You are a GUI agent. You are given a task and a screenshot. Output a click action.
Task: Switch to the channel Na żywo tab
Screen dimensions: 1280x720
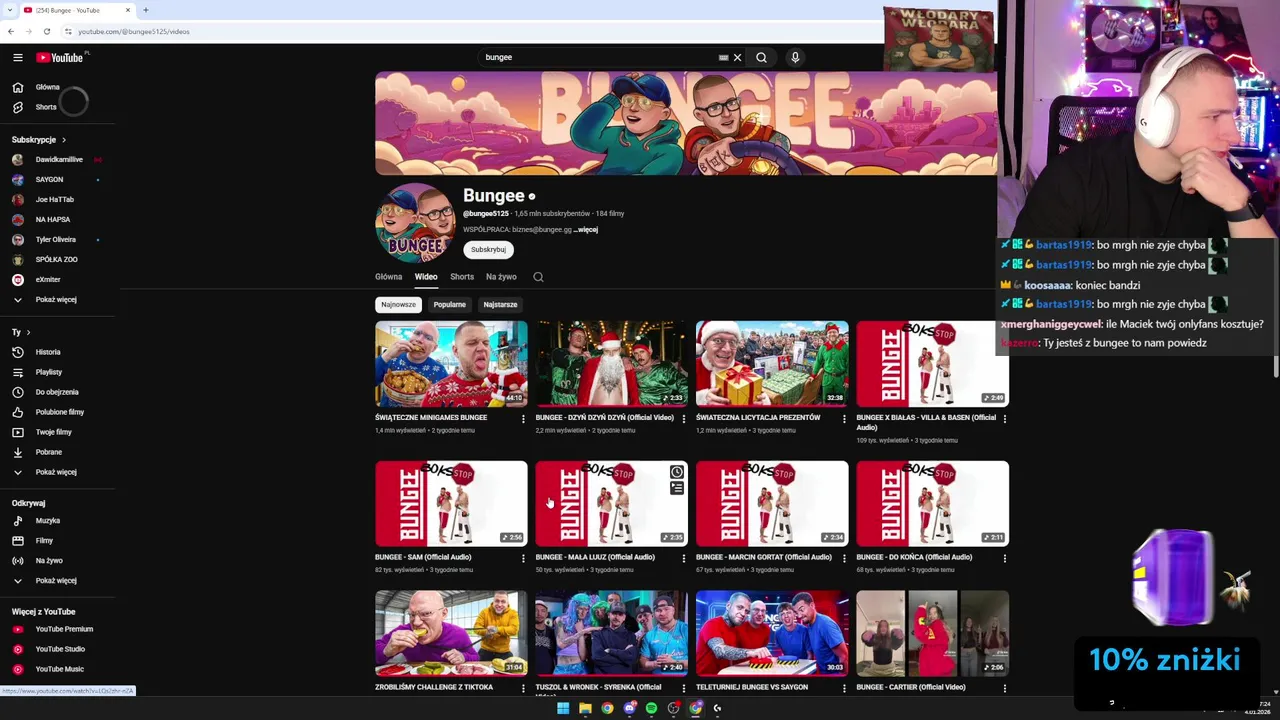pyautogui.click(x=501, y=277)
